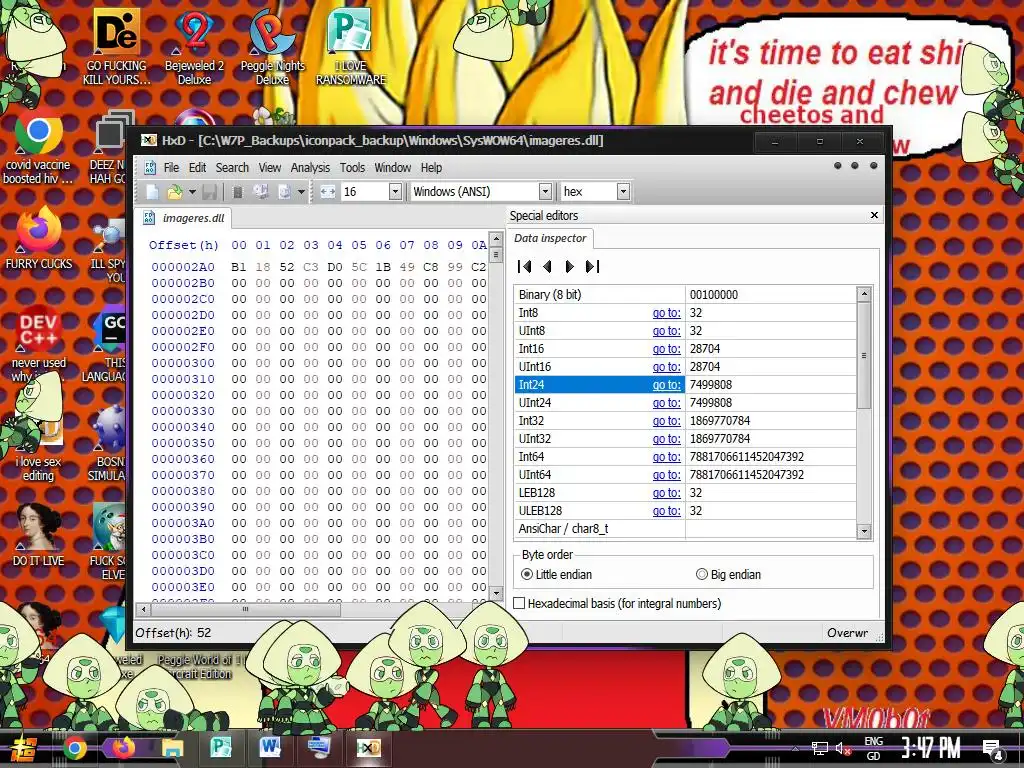Open the File menu
The height and width of the screenshot is (768, 1024).
[x=171, y=168]
